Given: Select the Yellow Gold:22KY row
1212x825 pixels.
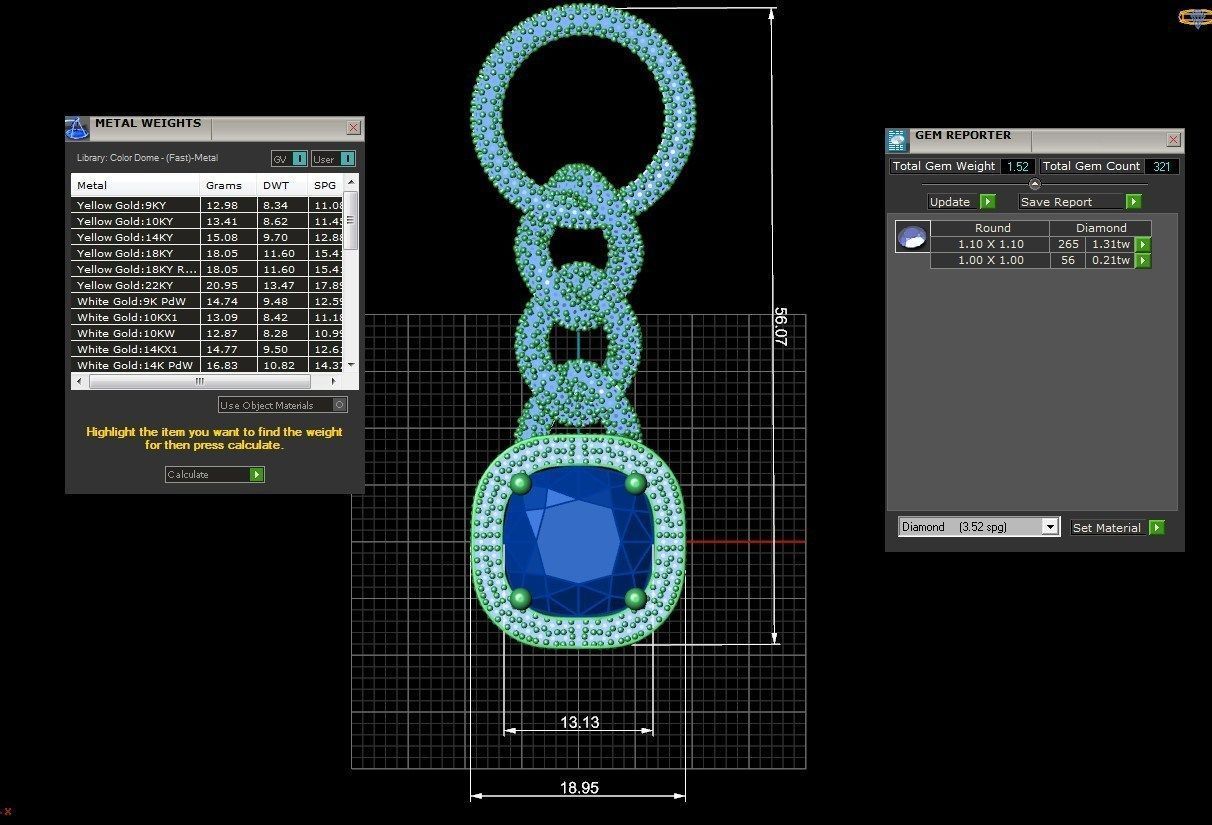Looking at the screenshot, I should 207,285.
